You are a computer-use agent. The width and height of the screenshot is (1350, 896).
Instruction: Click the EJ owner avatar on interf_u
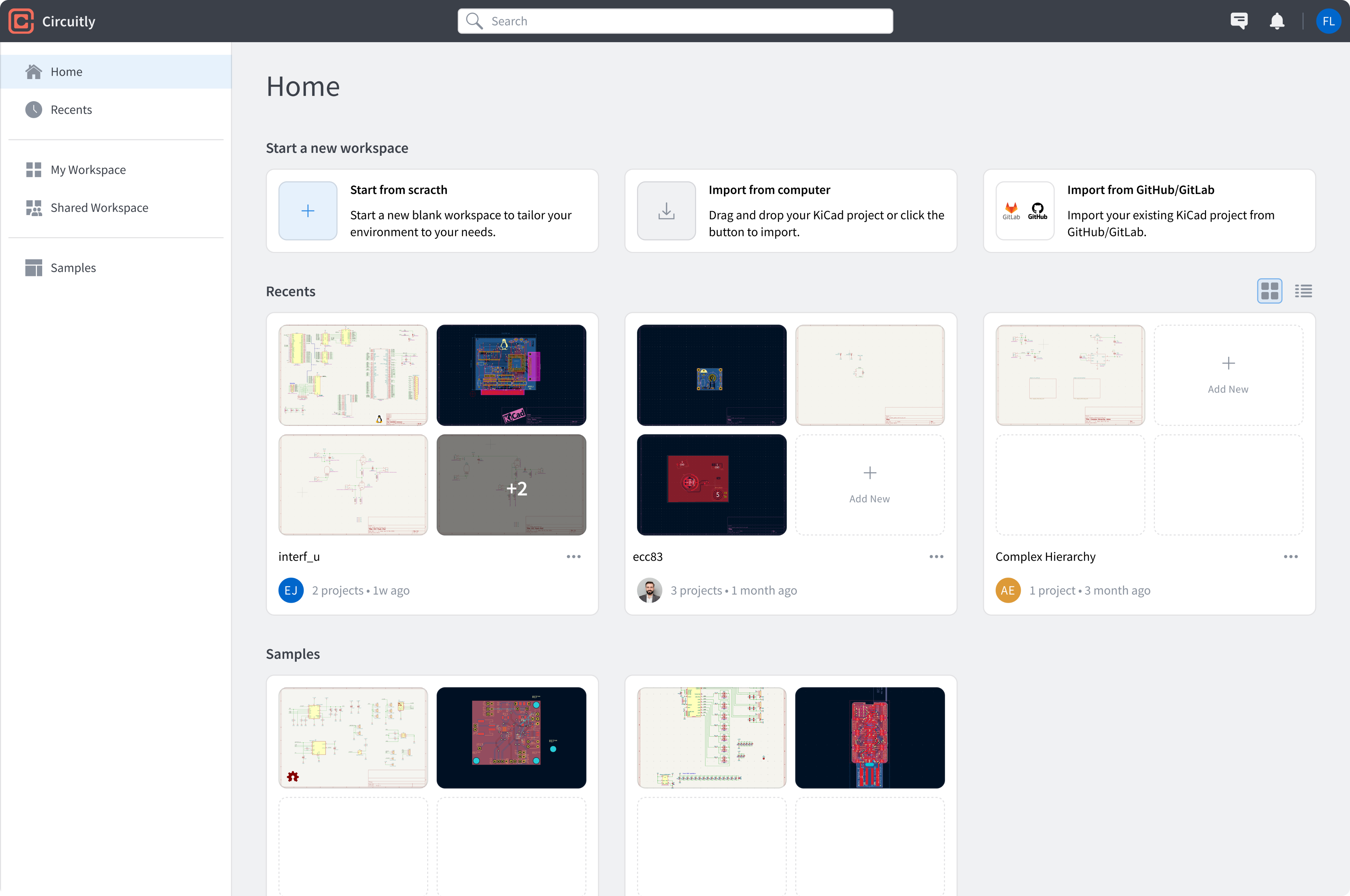pyautogui.click(x=291, y=590)
